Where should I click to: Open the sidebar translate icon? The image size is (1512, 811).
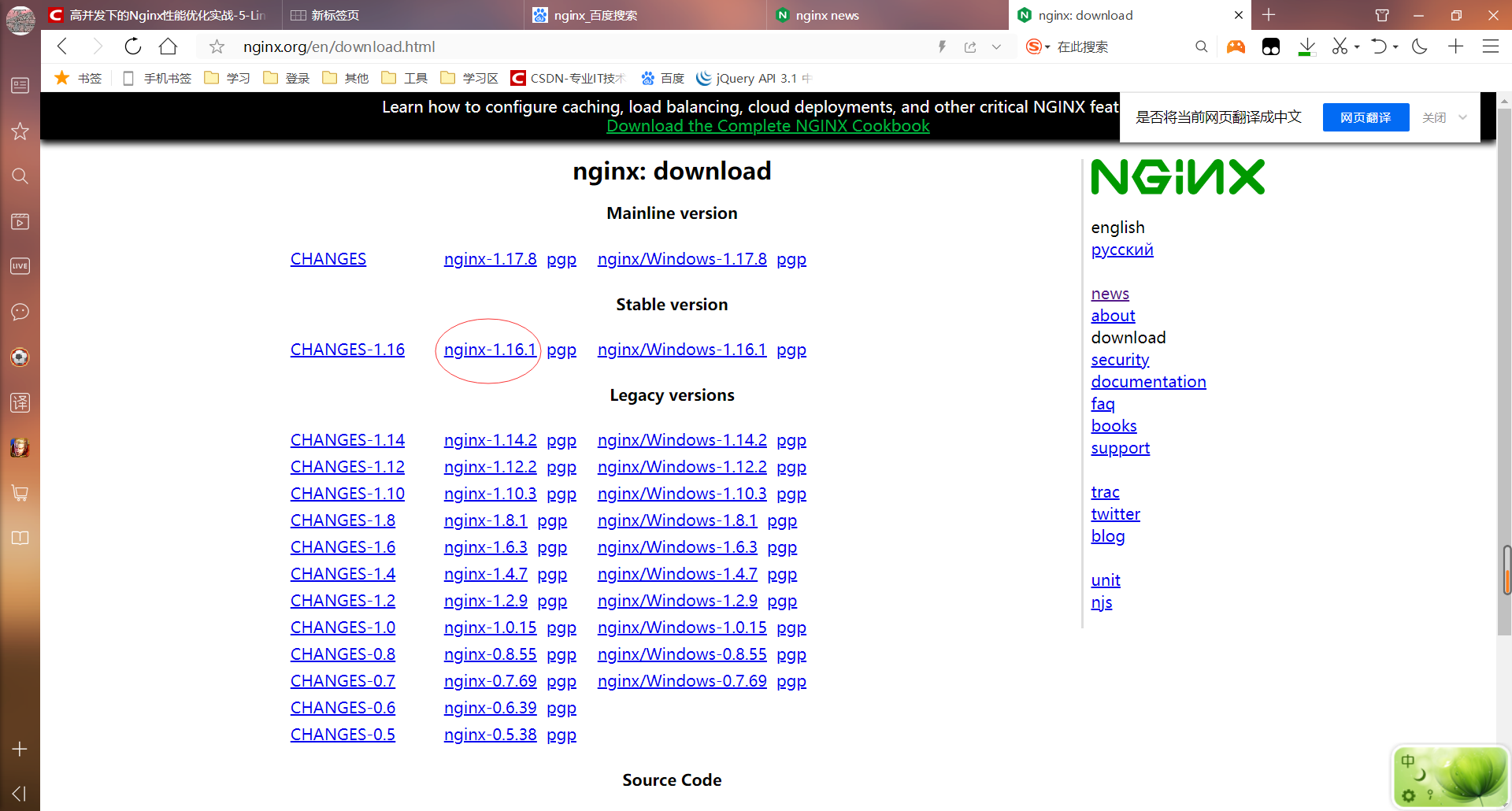pos(20,402)
